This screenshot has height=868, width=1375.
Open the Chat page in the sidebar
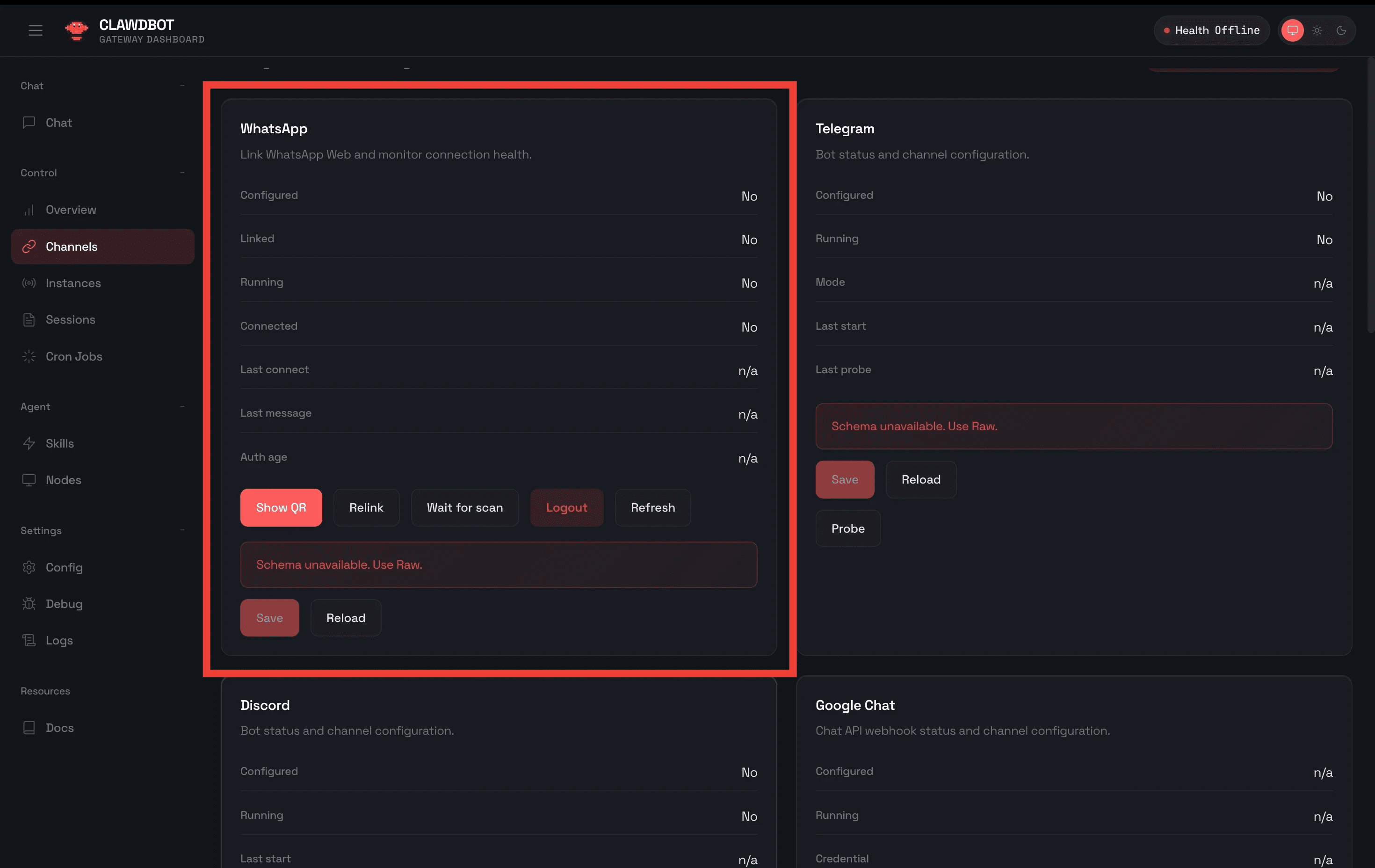pyautogui.click(x=59, y=123)
